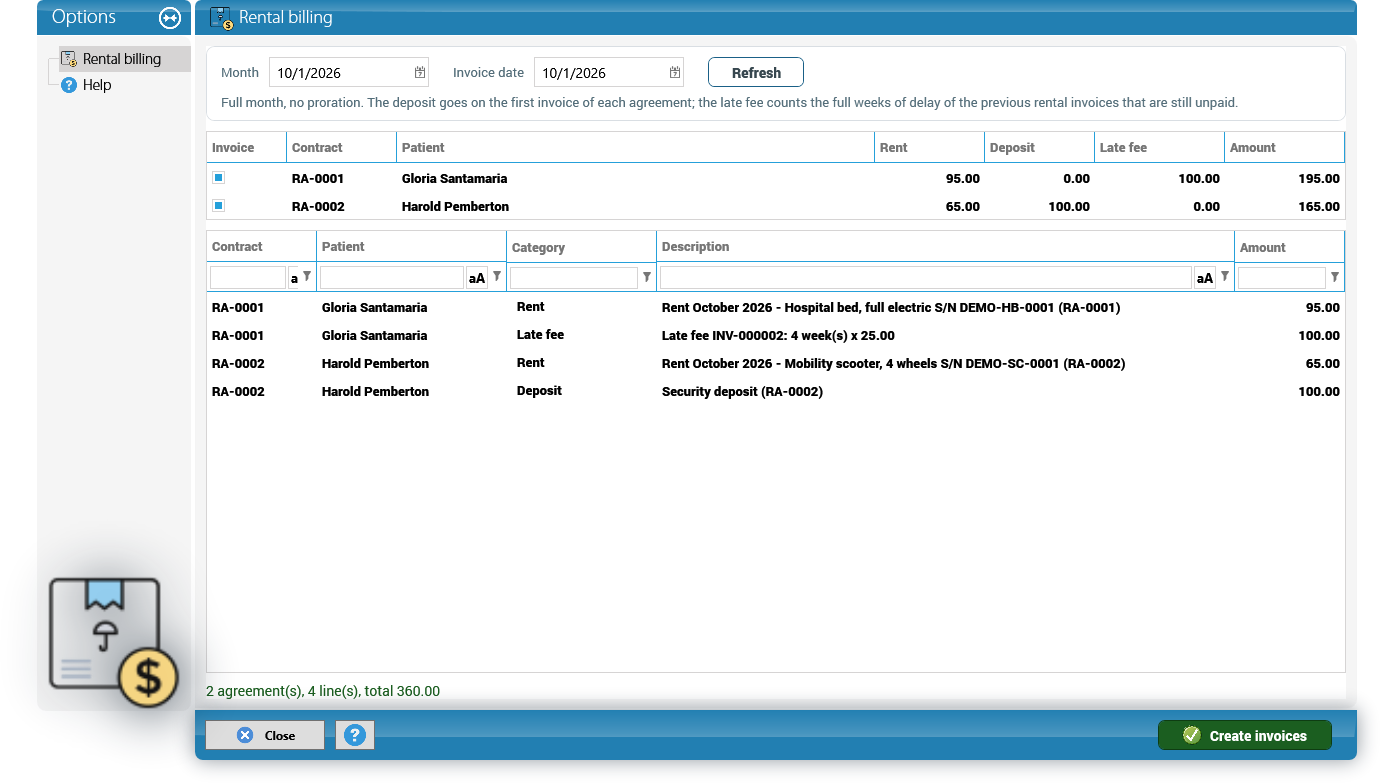
Task: Select the Gloria Santamaria row in the upper grid
Action: pos(775,178)
